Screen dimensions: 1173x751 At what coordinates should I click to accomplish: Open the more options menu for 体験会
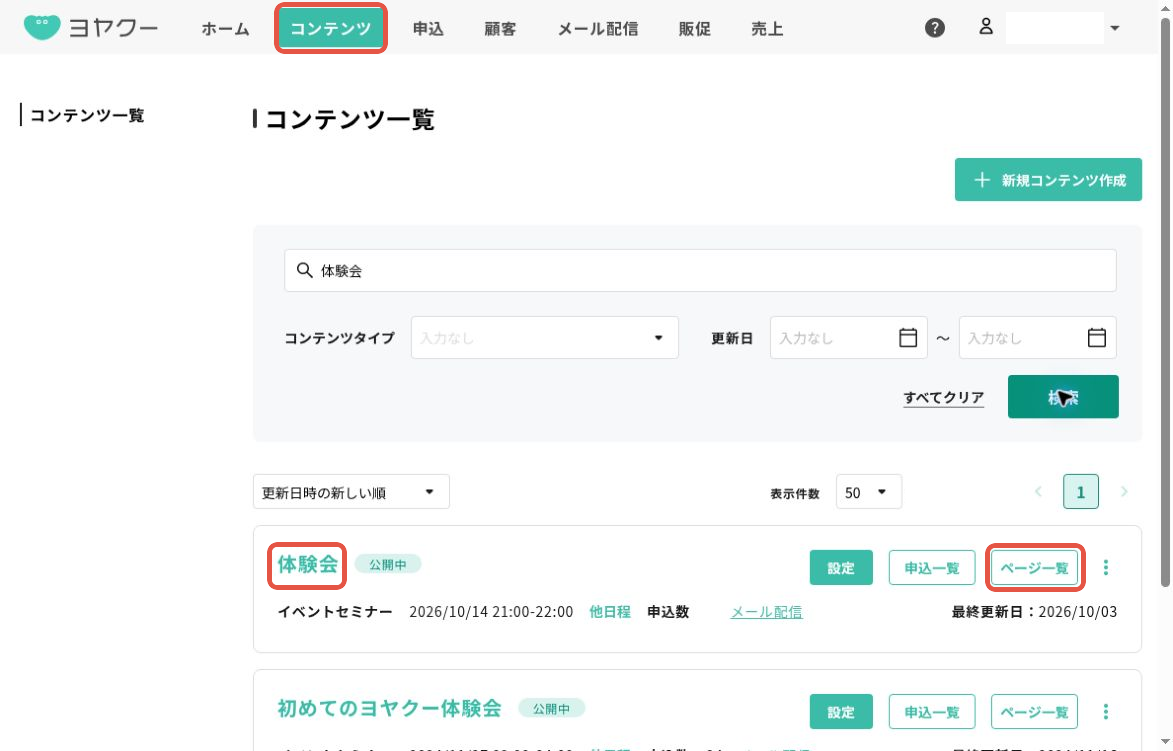point(1105,568)
